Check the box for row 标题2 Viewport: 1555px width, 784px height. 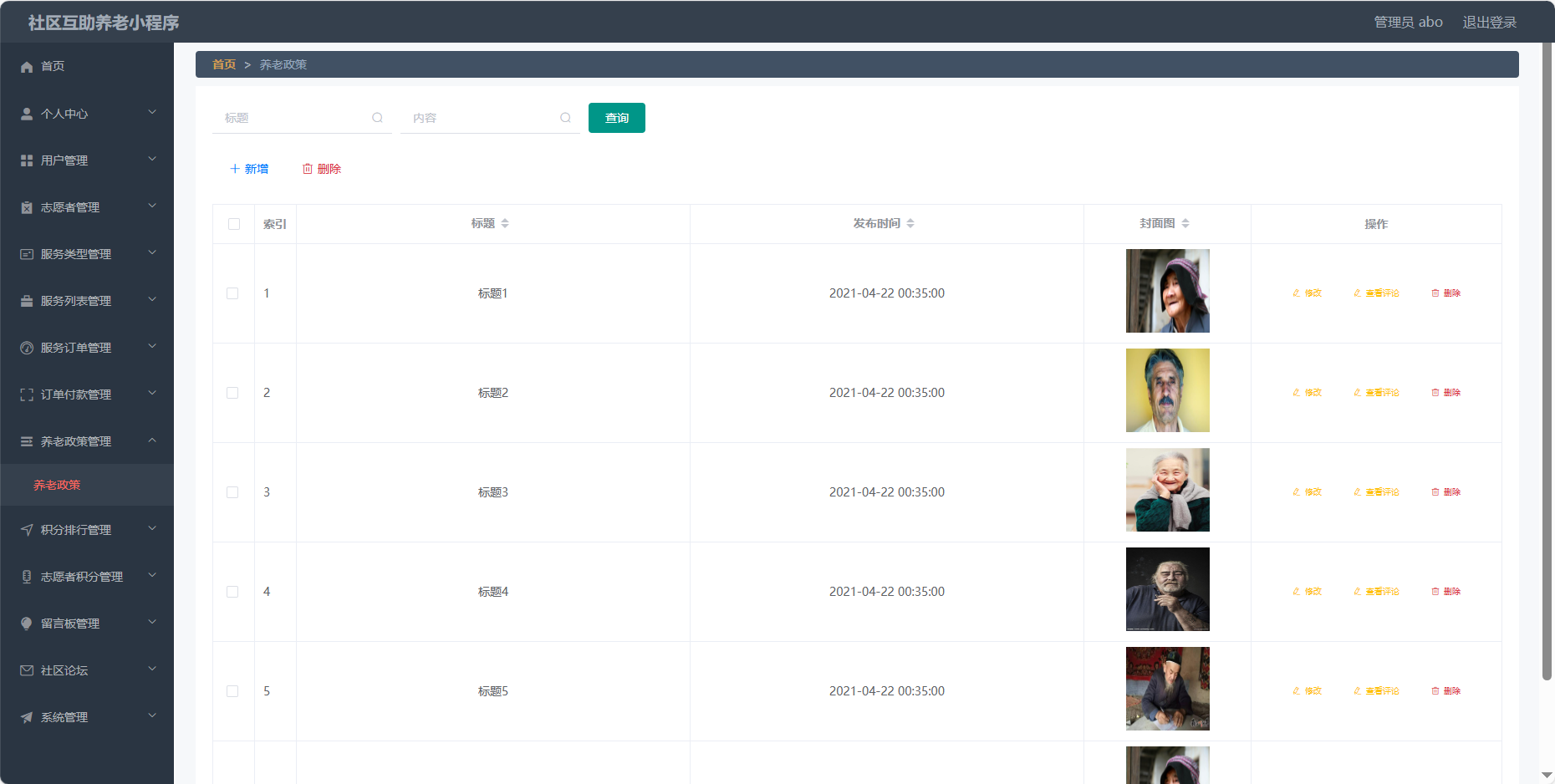pyautogui.click(x=232, y=393)
